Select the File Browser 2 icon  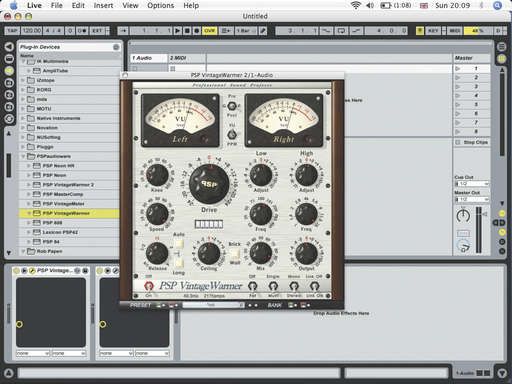(x=9, y=95)
